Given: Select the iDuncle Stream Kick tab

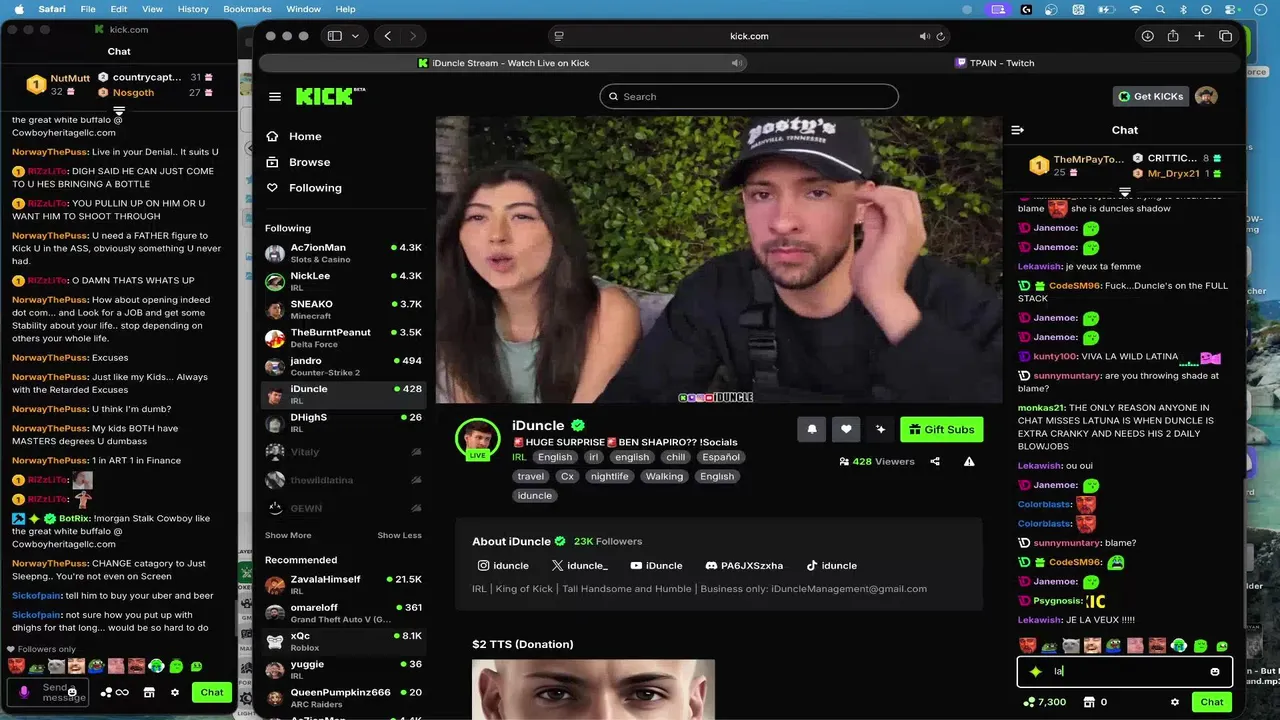Looking at the screenshot, I should (503, 63).
